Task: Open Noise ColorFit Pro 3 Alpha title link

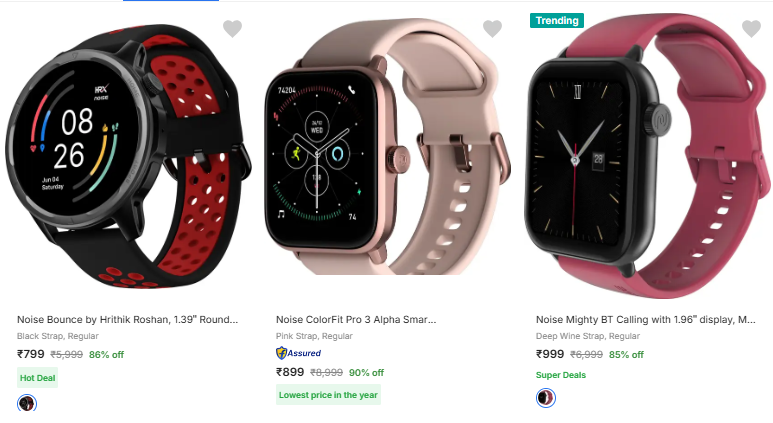Action: 356,319
